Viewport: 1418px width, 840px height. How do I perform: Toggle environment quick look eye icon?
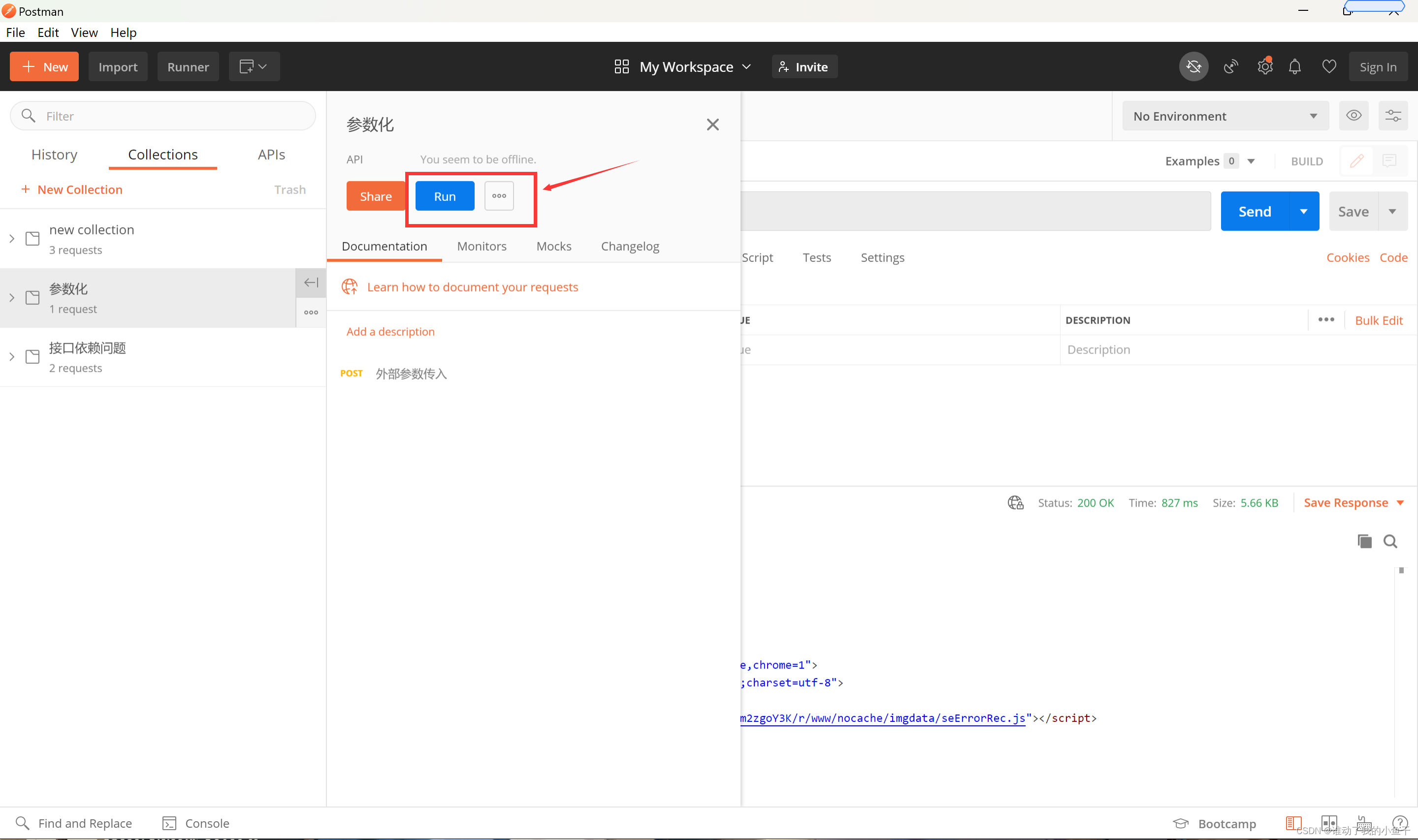coord(1354,116)
